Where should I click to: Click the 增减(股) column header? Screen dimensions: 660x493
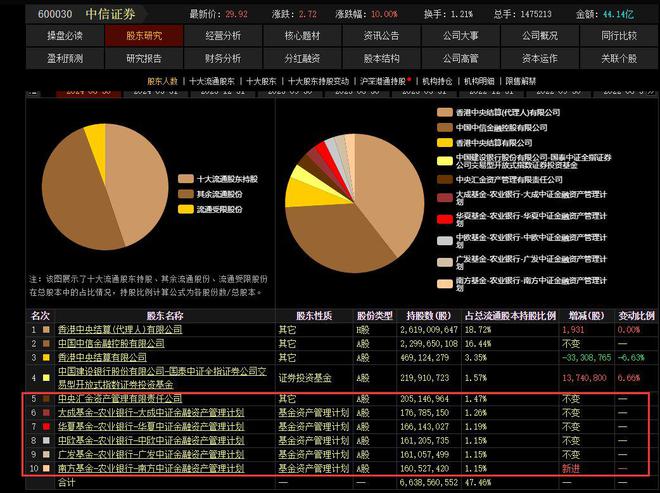586,316
